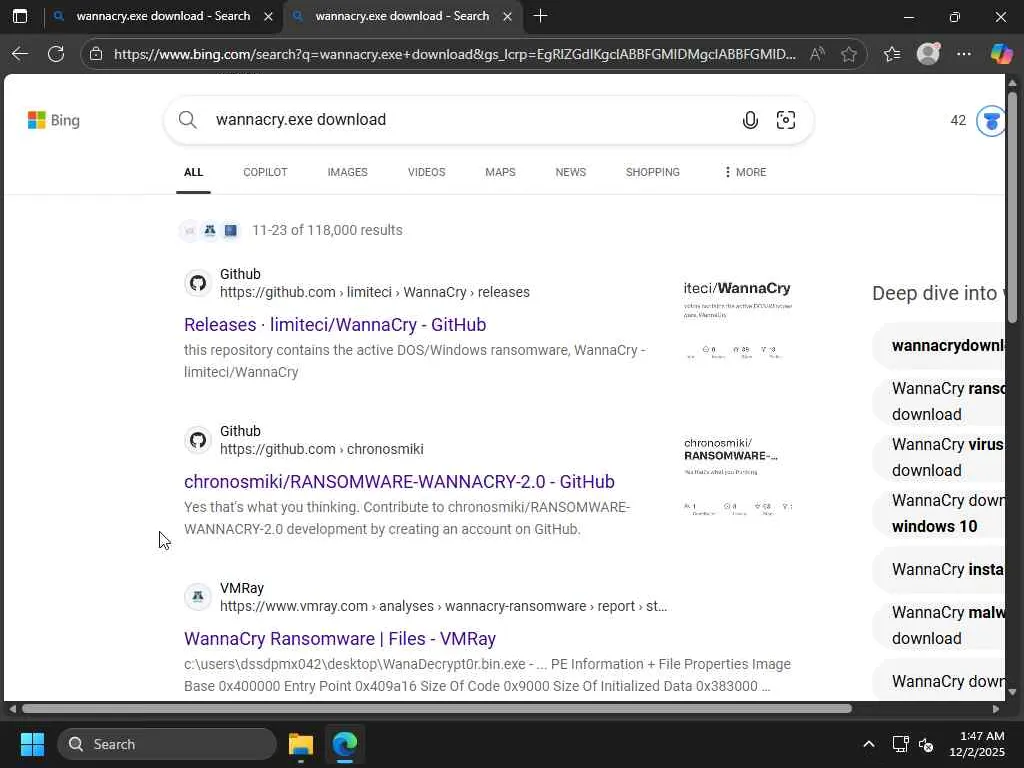Reload the page with the refresh icon
The width and height of the screenshot is (1024, 768).
click(56, 54)
